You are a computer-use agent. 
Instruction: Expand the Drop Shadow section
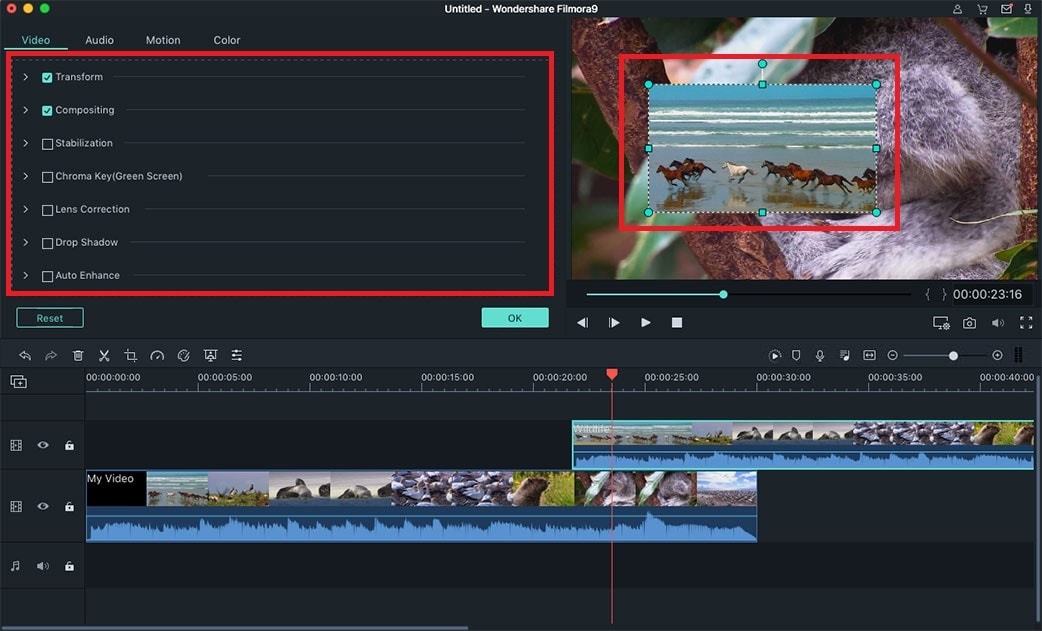(x=25, y=242)
